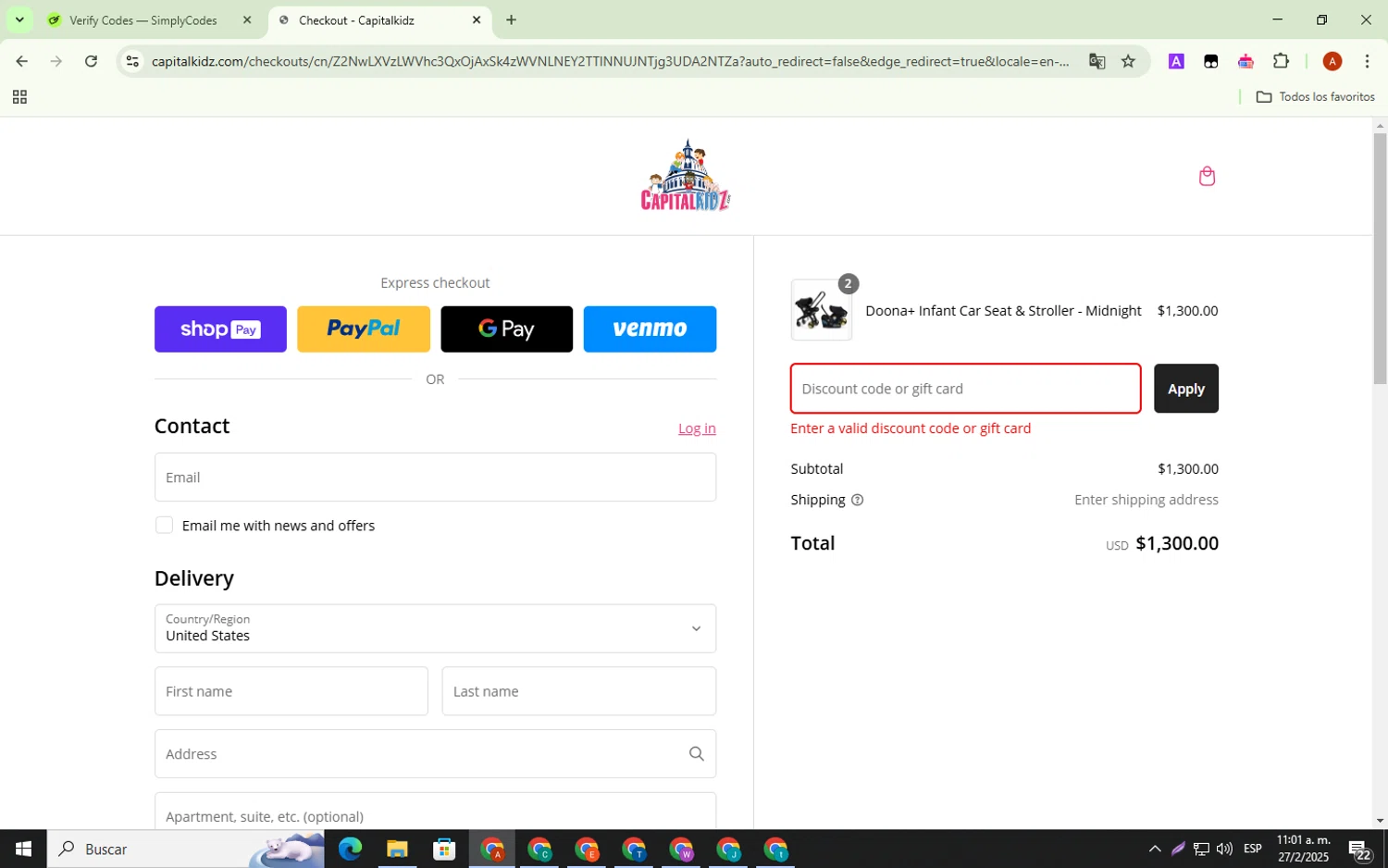
Task: Click the Address input field
Action: [x=435, y=754]
